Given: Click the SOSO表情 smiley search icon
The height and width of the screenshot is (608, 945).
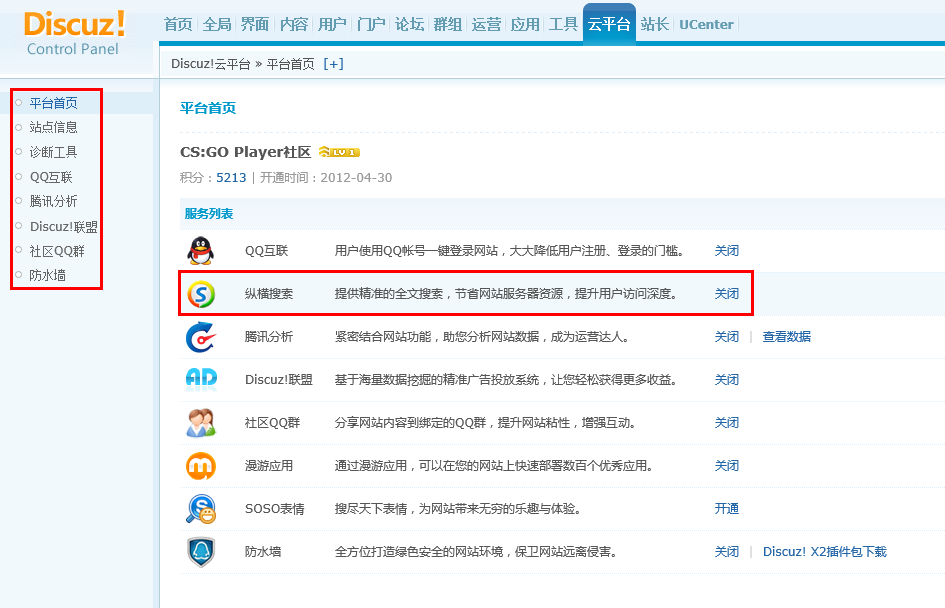Looking at the screenshot, I should (201, 509).
